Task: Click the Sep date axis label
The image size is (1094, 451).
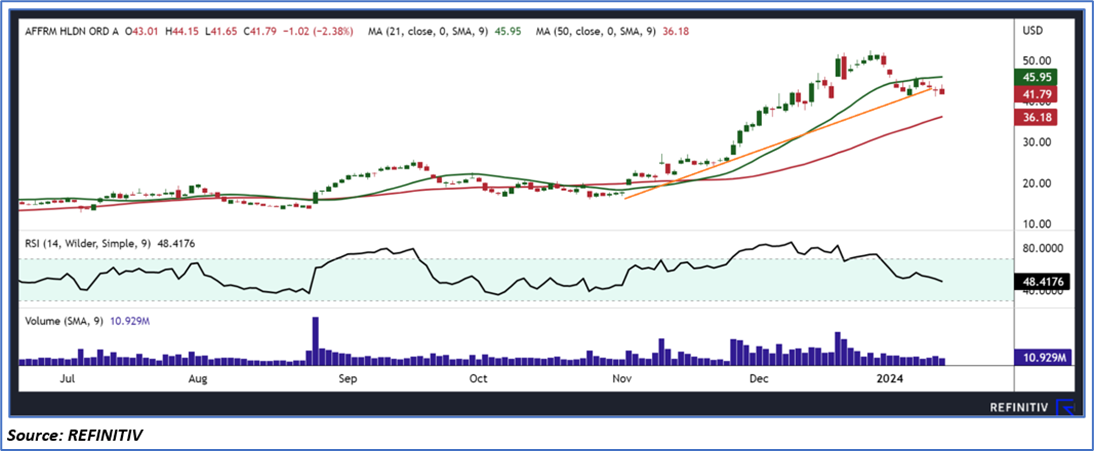Action: 347,379
